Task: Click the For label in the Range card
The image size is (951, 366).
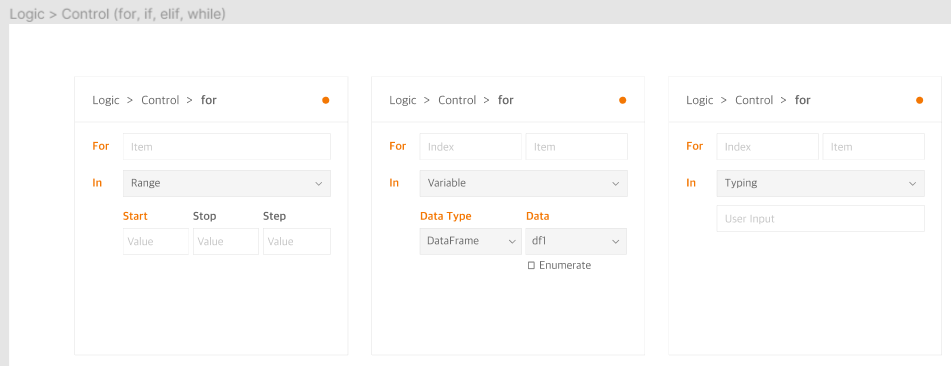Action: [x=101, y=146]
